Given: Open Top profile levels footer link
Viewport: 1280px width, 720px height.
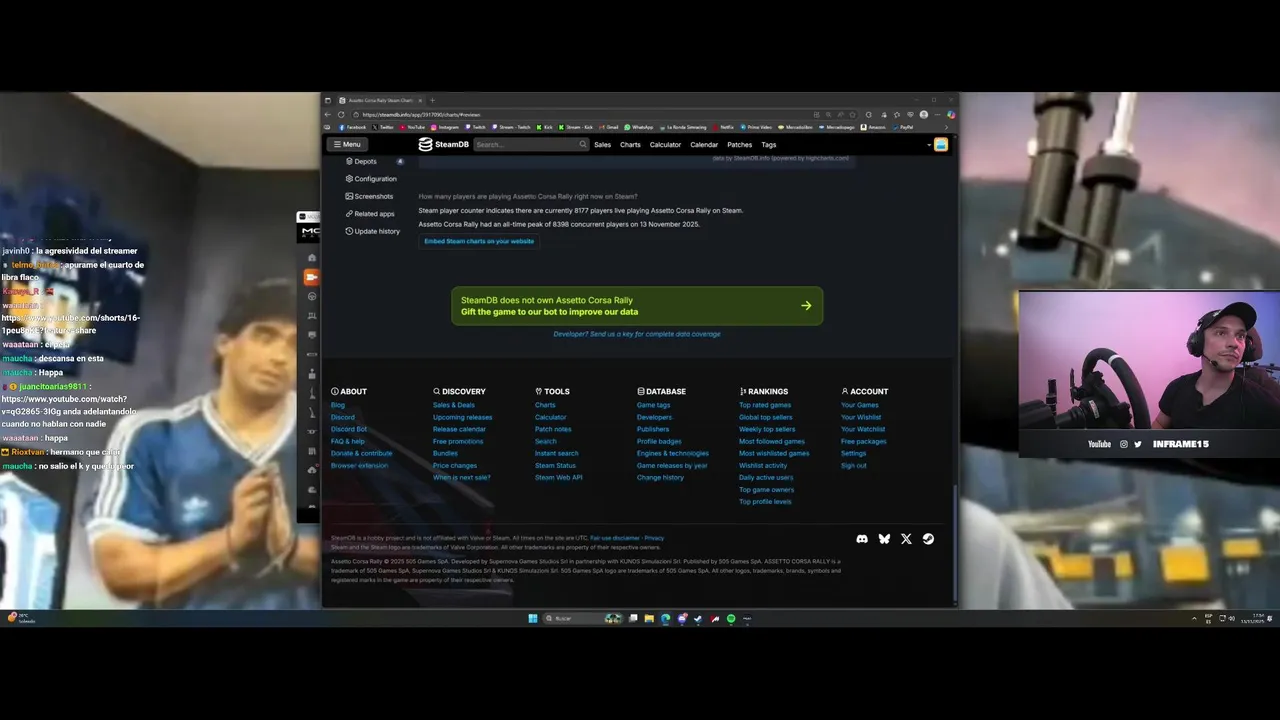Looking at the screenshot, I should [x=765, y=501].
